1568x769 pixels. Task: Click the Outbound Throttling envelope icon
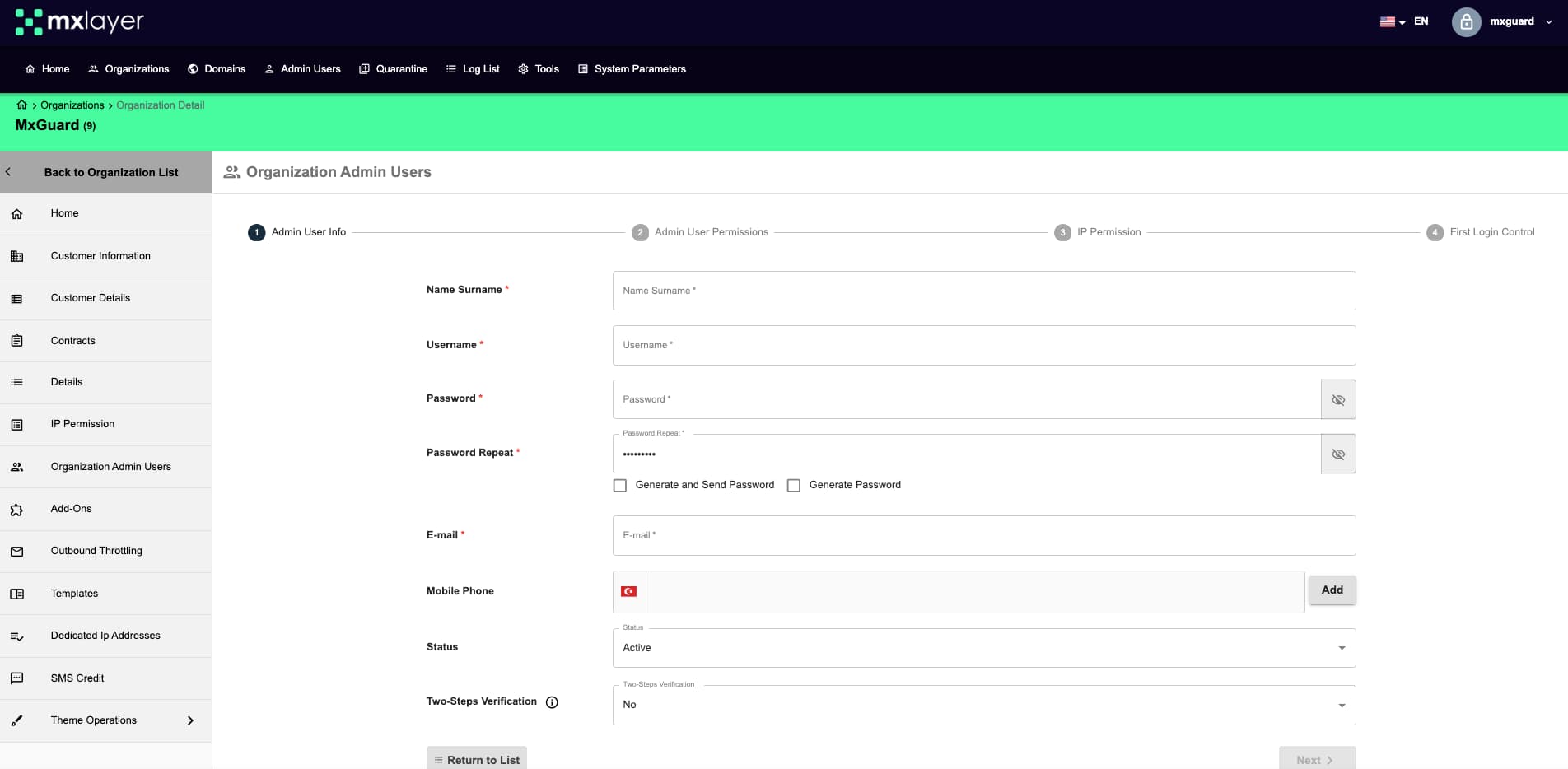16,552
